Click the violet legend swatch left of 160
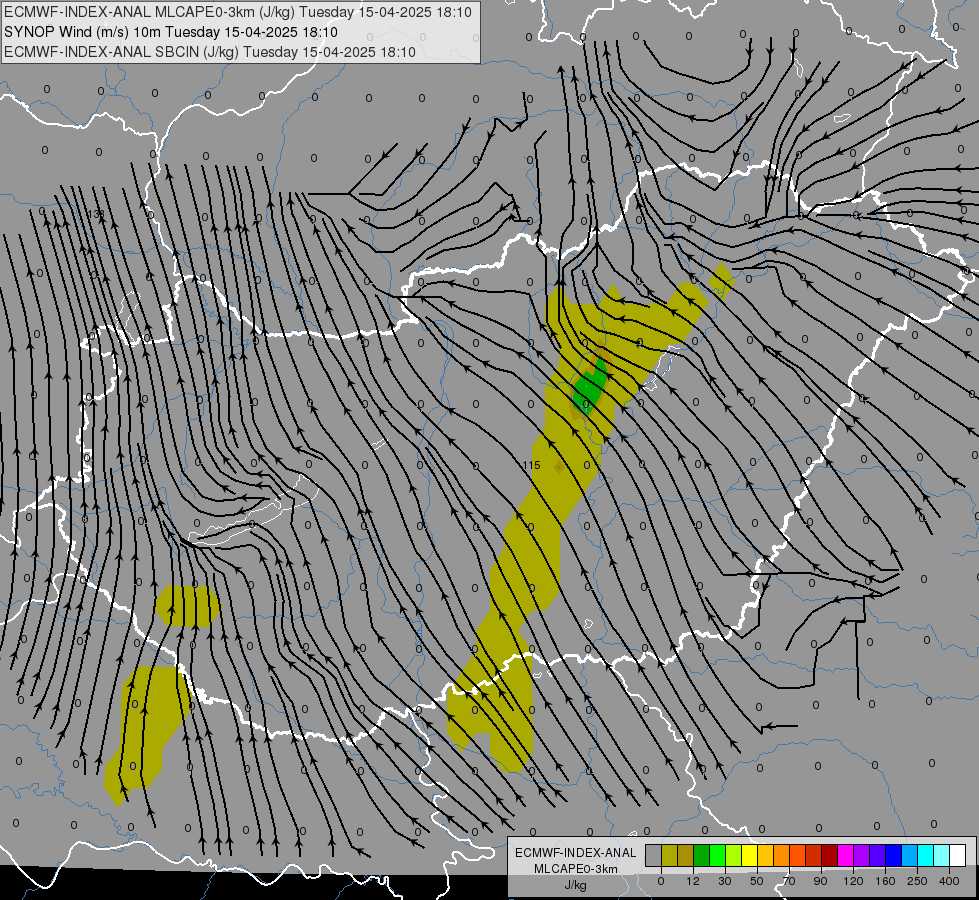 878,855
